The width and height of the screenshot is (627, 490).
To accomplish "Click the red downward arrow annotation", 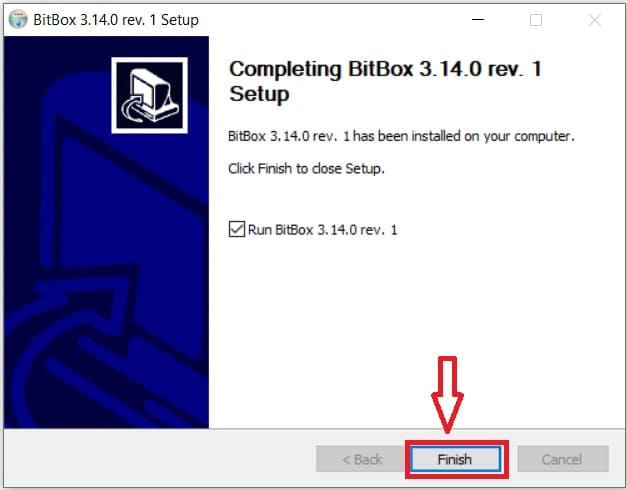I will tap(447, 394).
